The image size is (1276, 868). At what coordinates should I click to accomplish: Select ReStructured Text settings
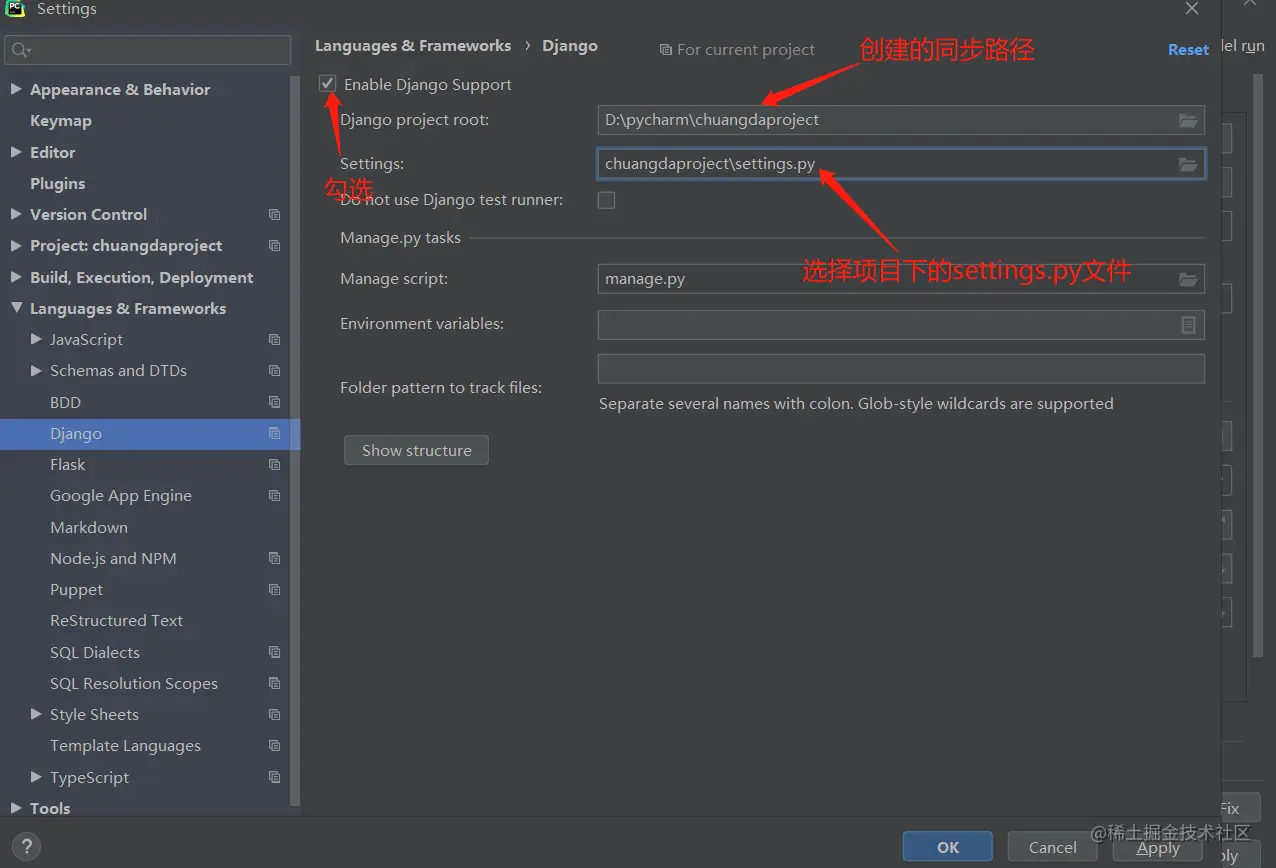(117, 621)
